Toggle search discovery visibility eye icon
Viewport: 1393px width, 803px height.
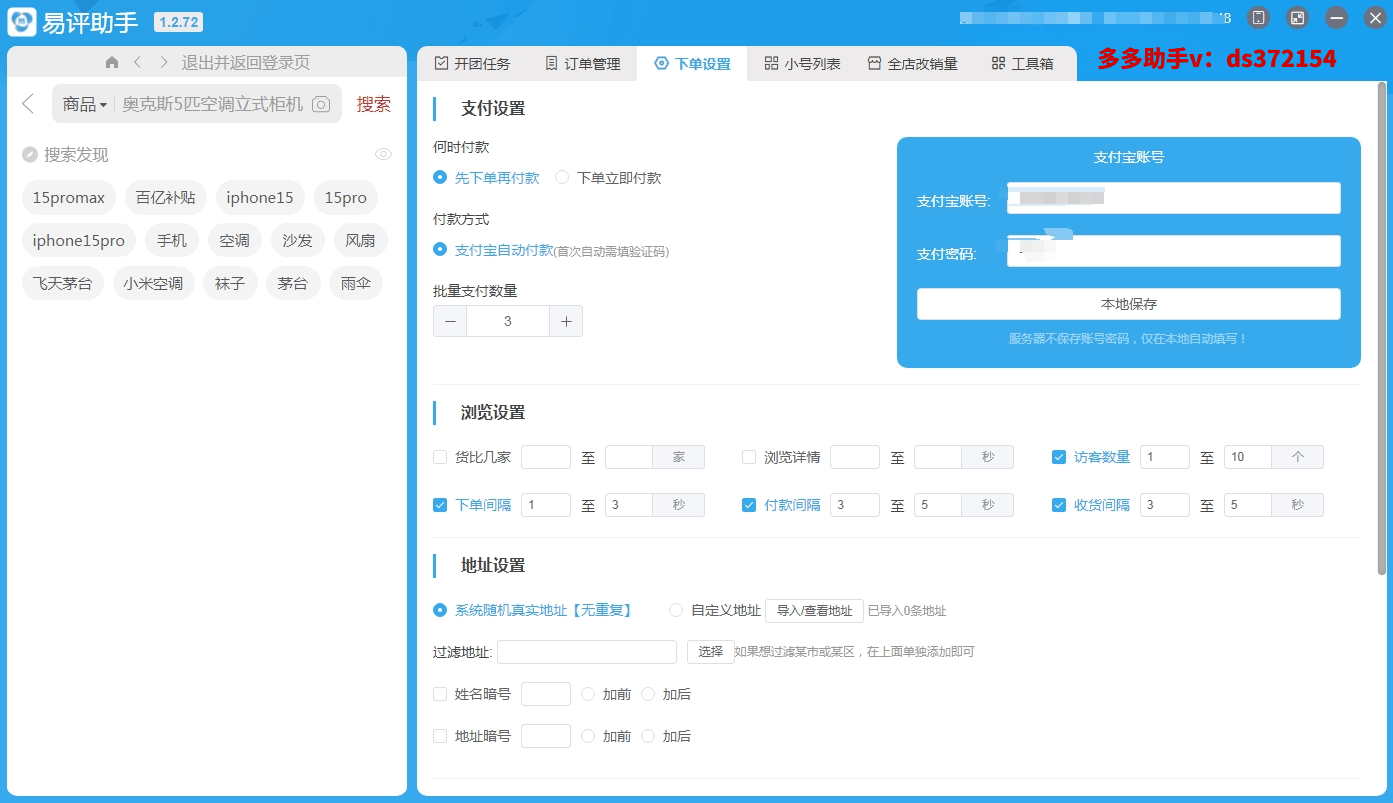click(x=383, y=154)
